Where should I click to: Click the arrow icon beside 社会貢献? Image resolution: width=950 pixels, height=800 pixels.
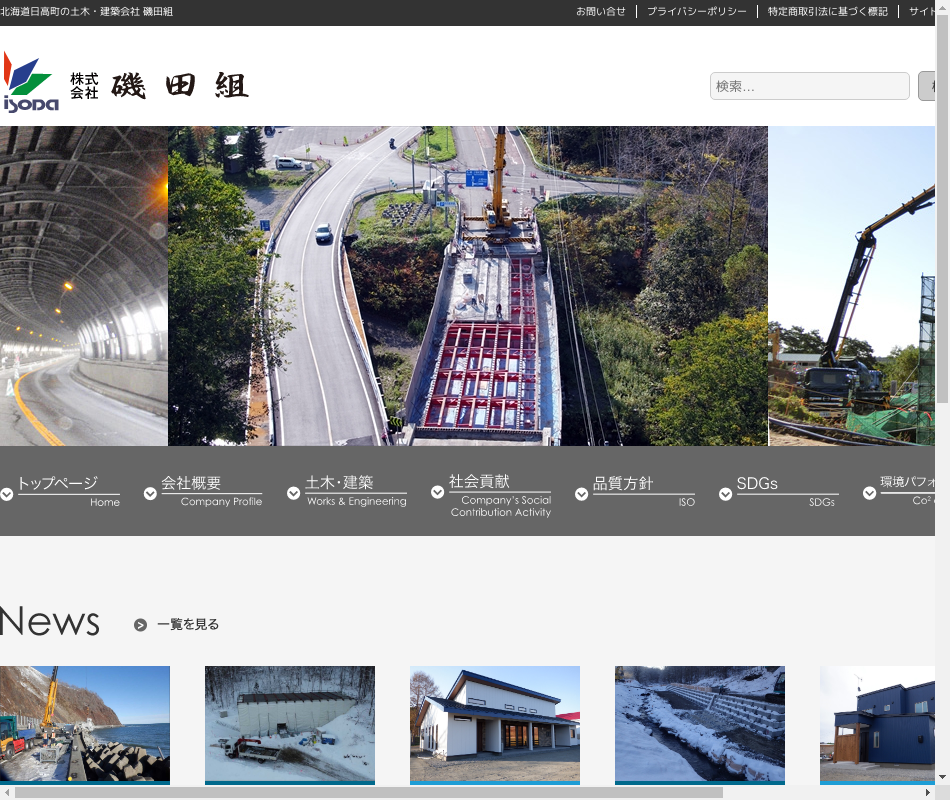(437, 492)
